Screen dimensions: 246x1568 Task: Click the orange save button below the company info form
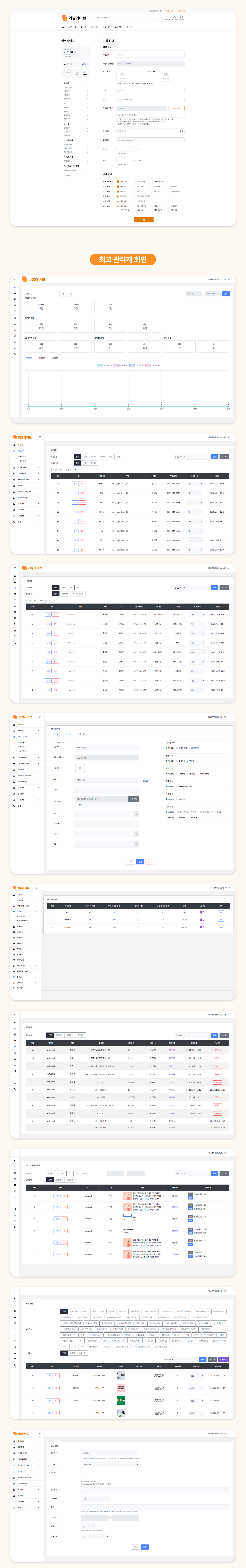click(144, 220)
